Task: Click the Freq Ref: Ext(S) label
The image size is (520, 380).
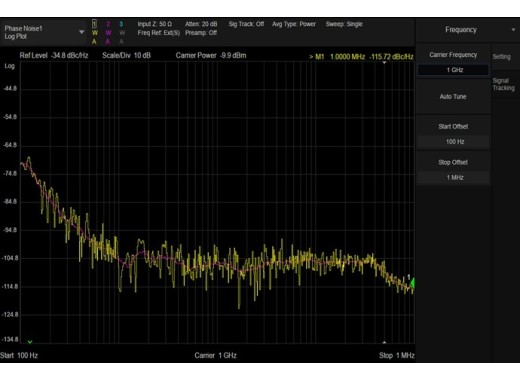Action: [x=159, y=33]
